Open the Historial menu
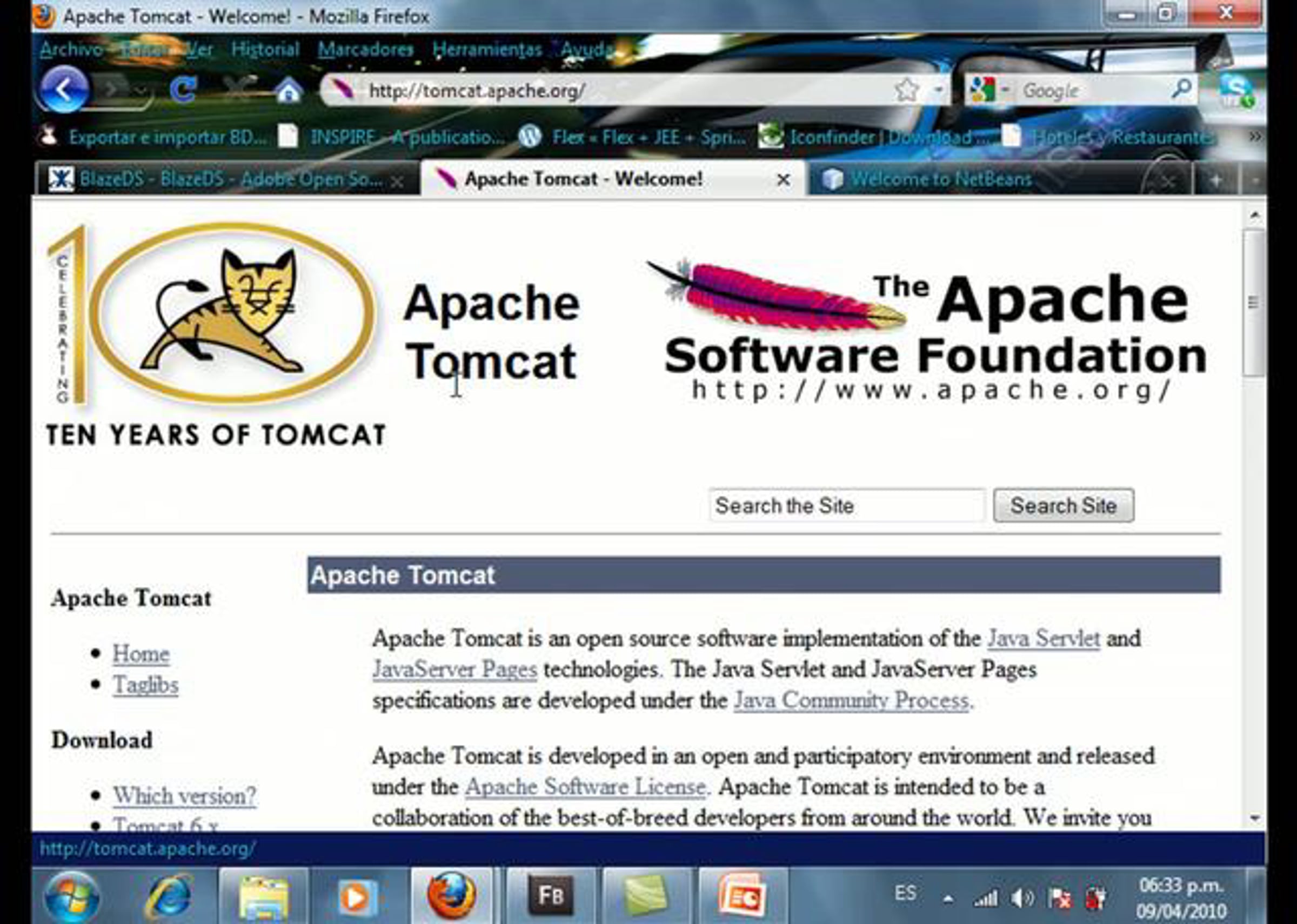Screen dimensions: 1297x924 tap(265, 50)
